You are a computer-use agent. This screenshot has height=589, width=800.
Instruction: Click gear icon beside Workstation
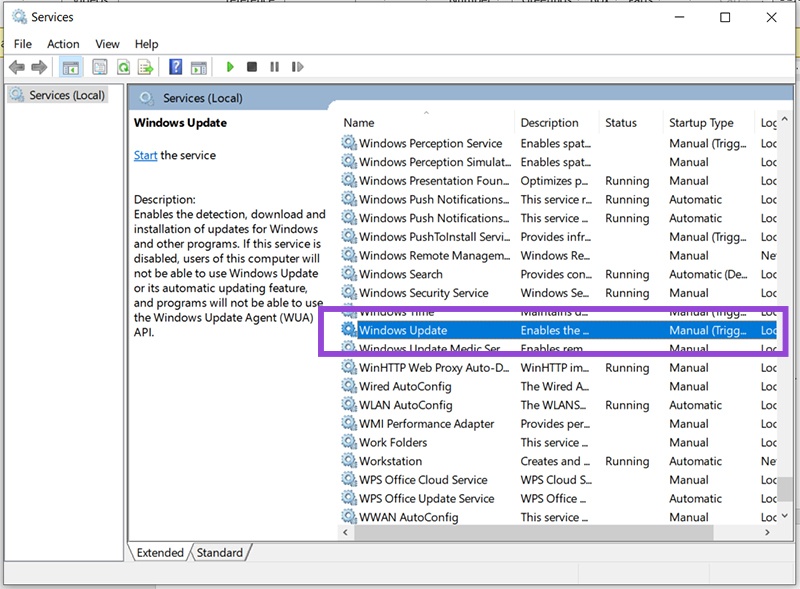click(349, 461)
